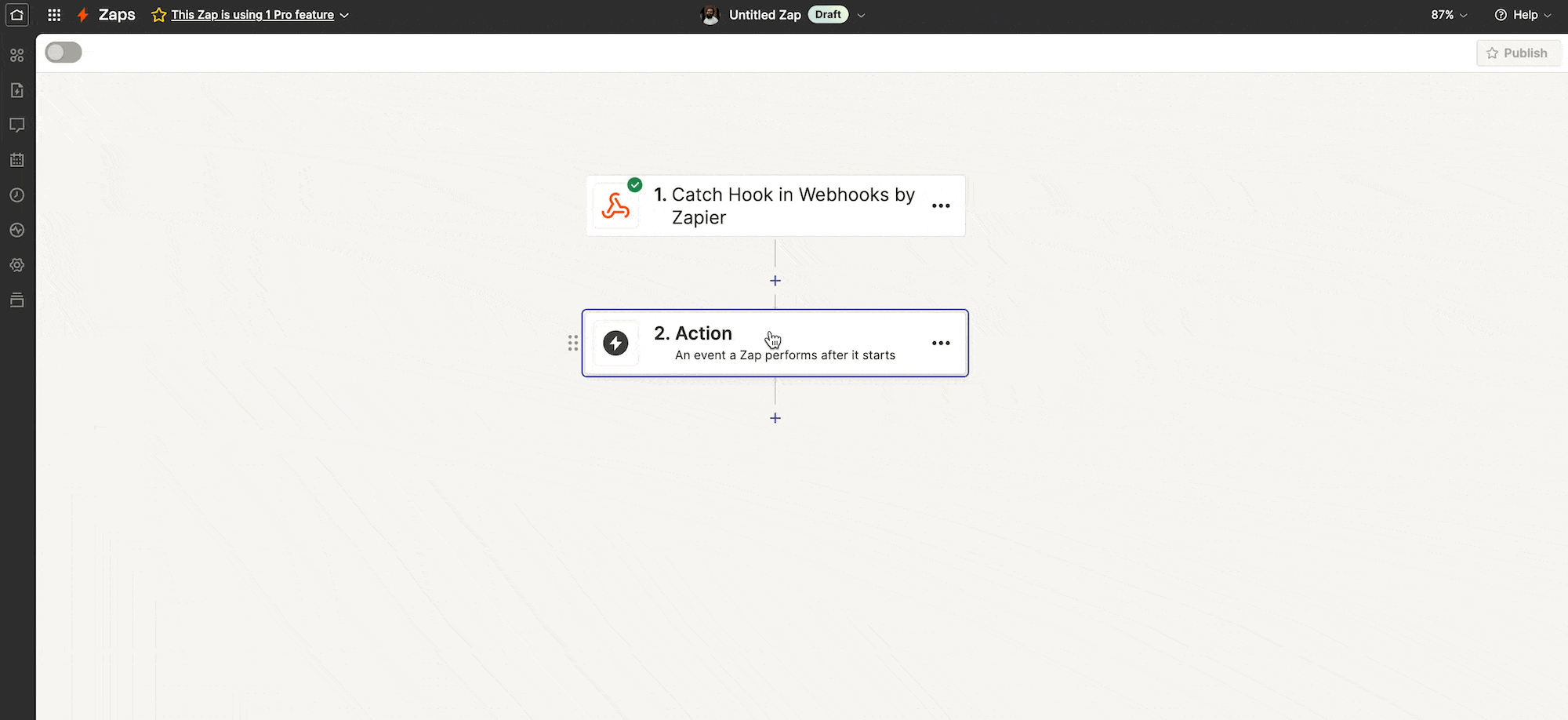Open the history clock icon in the sidebar
The height and width of the screenshot is (720, 1568).
coord(16,195)
